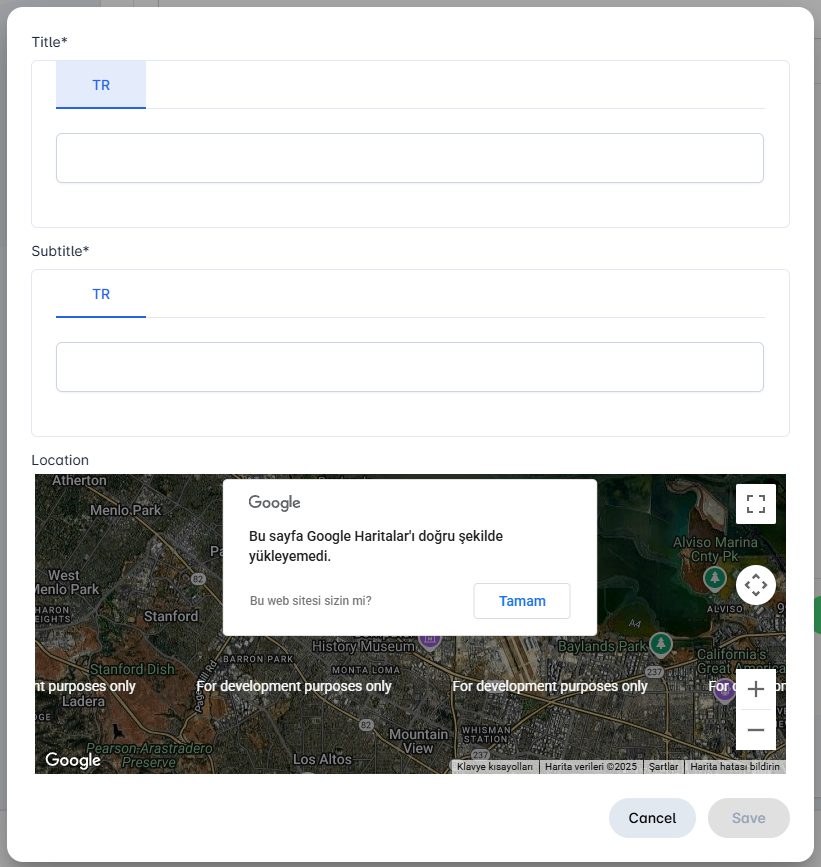821x867 pixels.
Task: Cancel the dialog form
Action: tap(652, 818)
